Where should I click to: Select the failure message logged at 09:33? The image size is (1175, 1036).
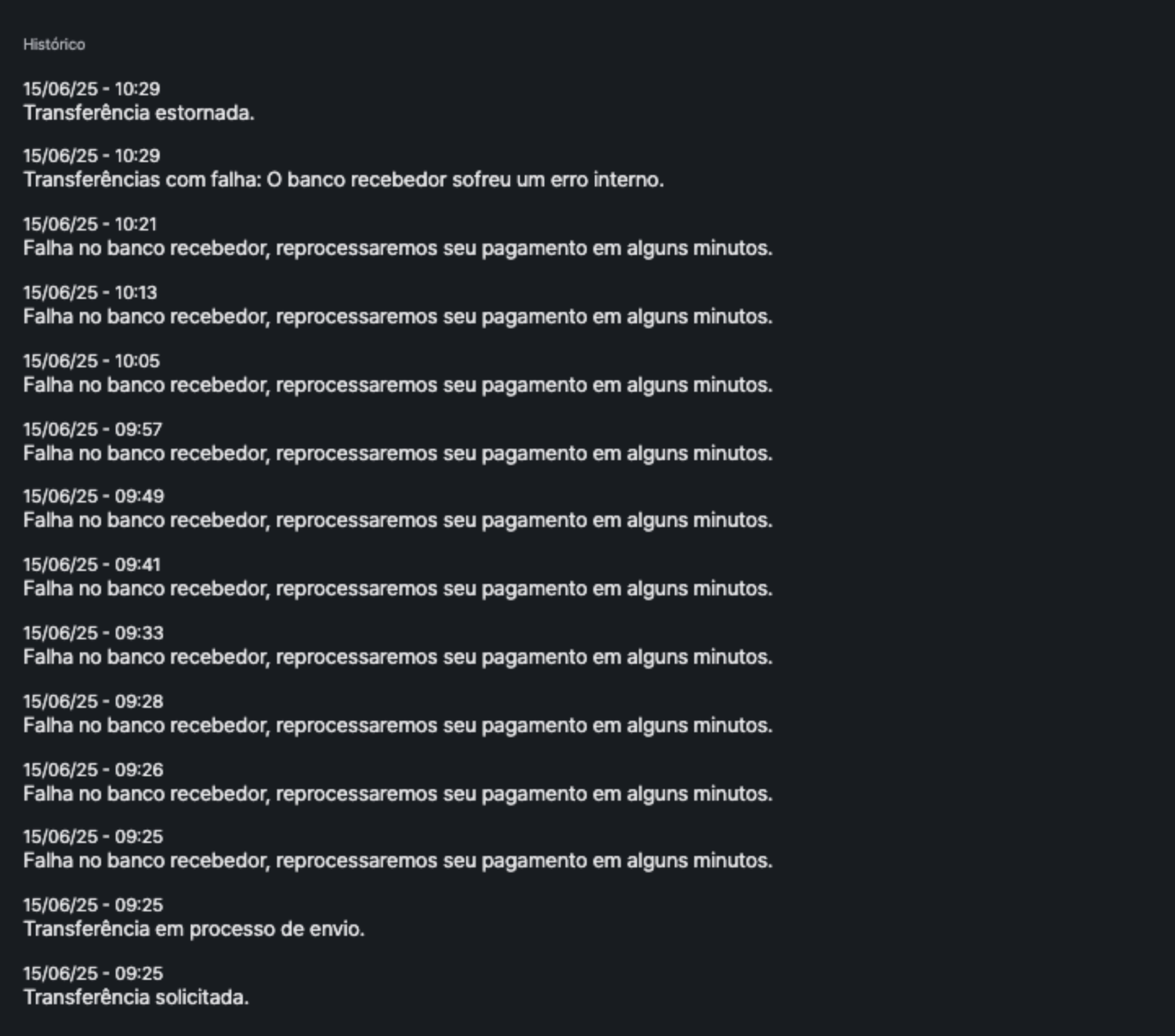click(398, 657)
